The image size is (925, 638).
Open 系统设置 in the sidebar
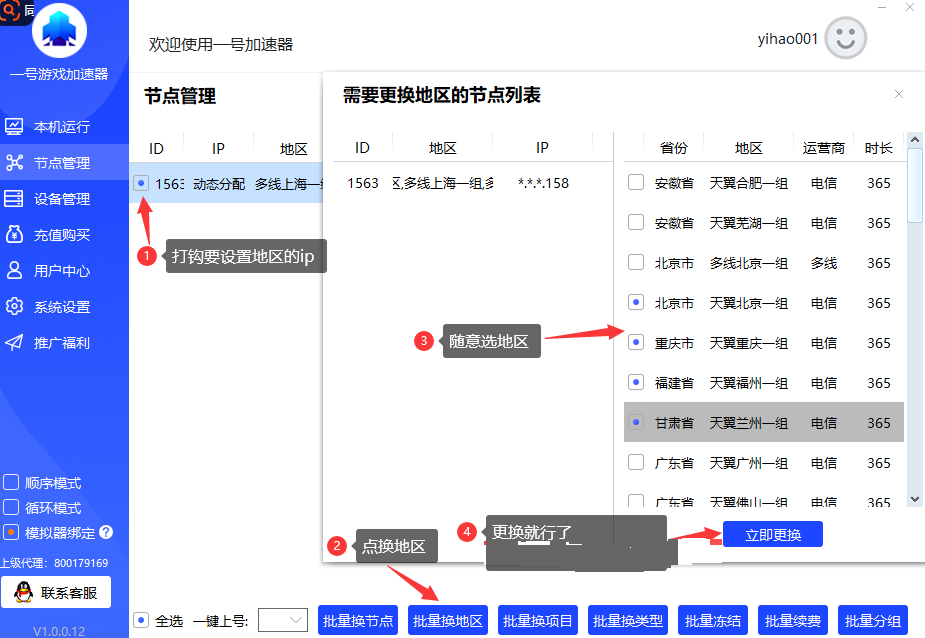[64, 307]
